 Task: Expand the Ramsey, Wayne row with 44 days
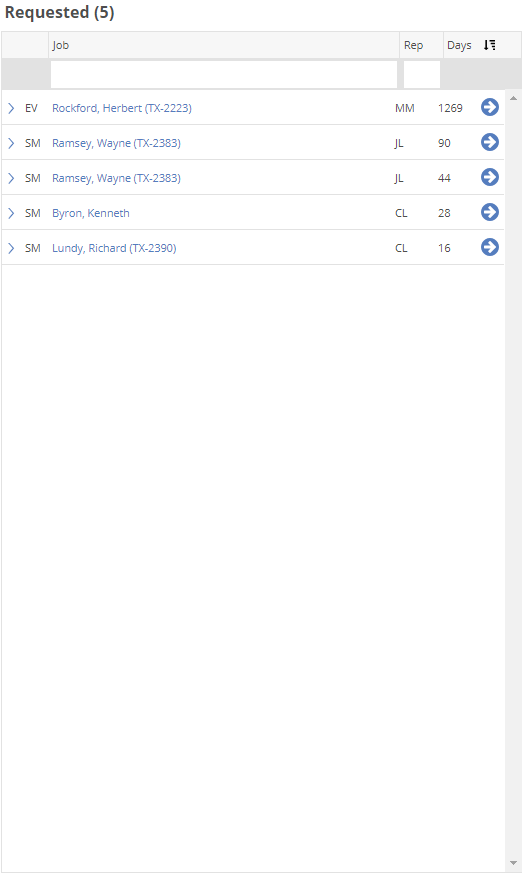[x=11, y=178]
